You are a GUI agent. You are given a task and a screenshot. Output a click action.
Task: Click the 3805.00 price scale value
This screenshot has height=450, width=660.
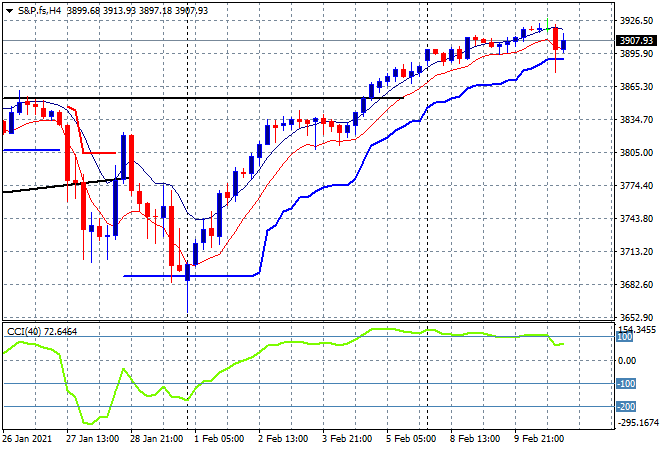coord(636,152)
